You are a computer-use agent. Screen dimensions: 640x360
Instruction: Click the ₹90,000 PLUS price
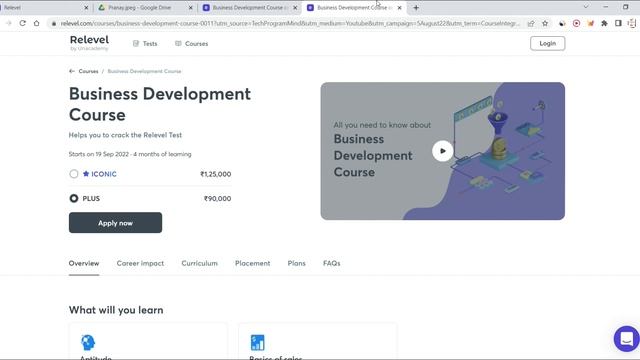point(217,198)
